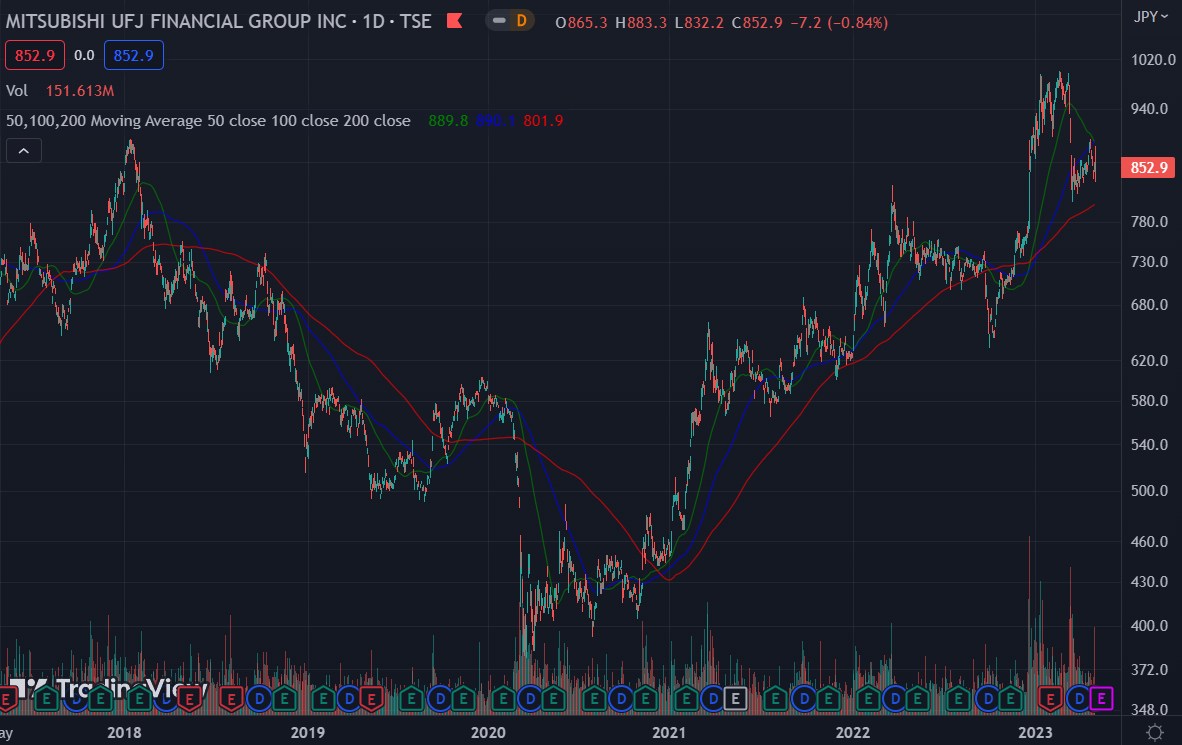Click the first green E marker after the 2021 label
The height and width of the screenshot is (745, 1182).
click(686, 699)
